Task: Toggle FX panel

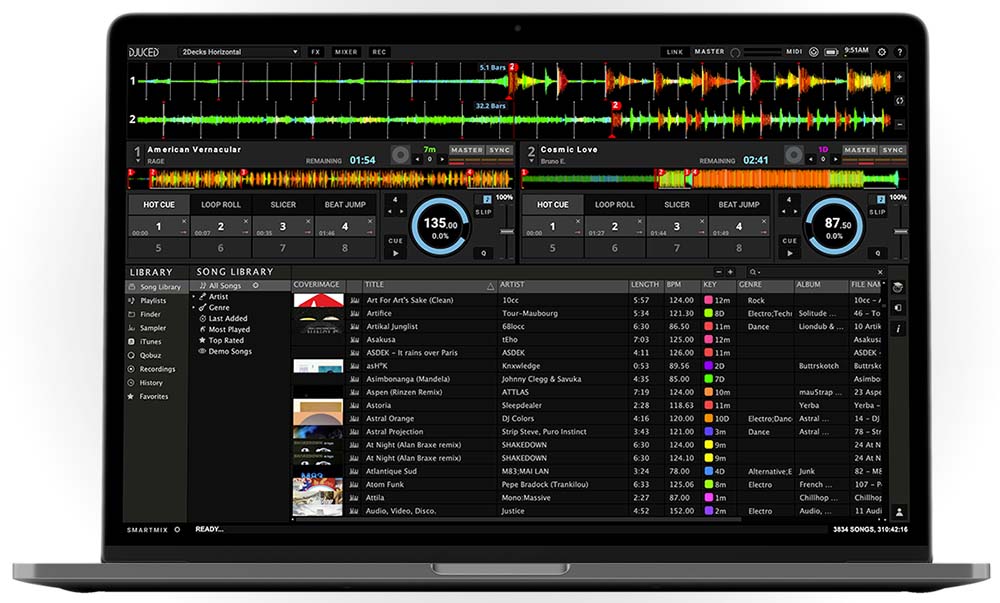Action: (316, 52)
